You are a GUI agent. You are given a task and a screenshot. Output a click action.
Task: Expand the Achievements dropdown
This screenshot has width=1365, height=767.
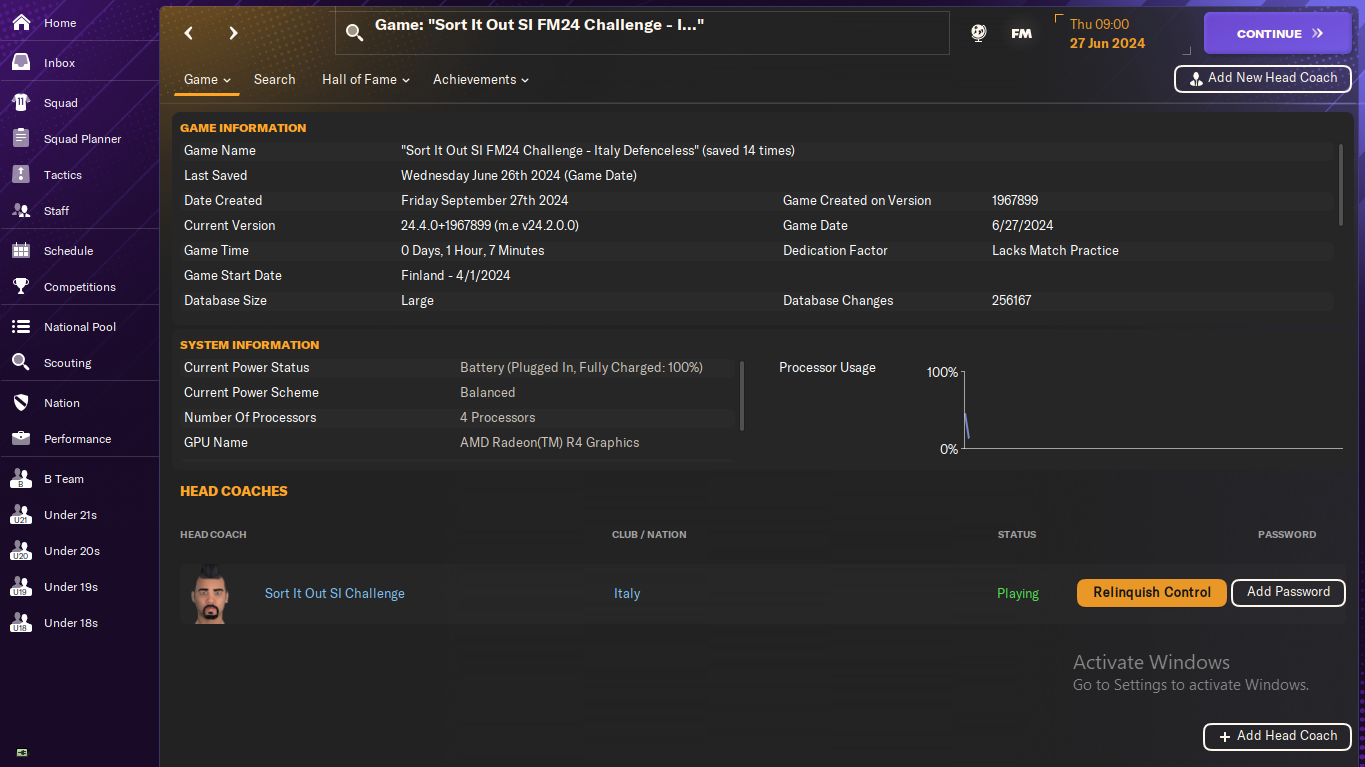coord(481,80)
